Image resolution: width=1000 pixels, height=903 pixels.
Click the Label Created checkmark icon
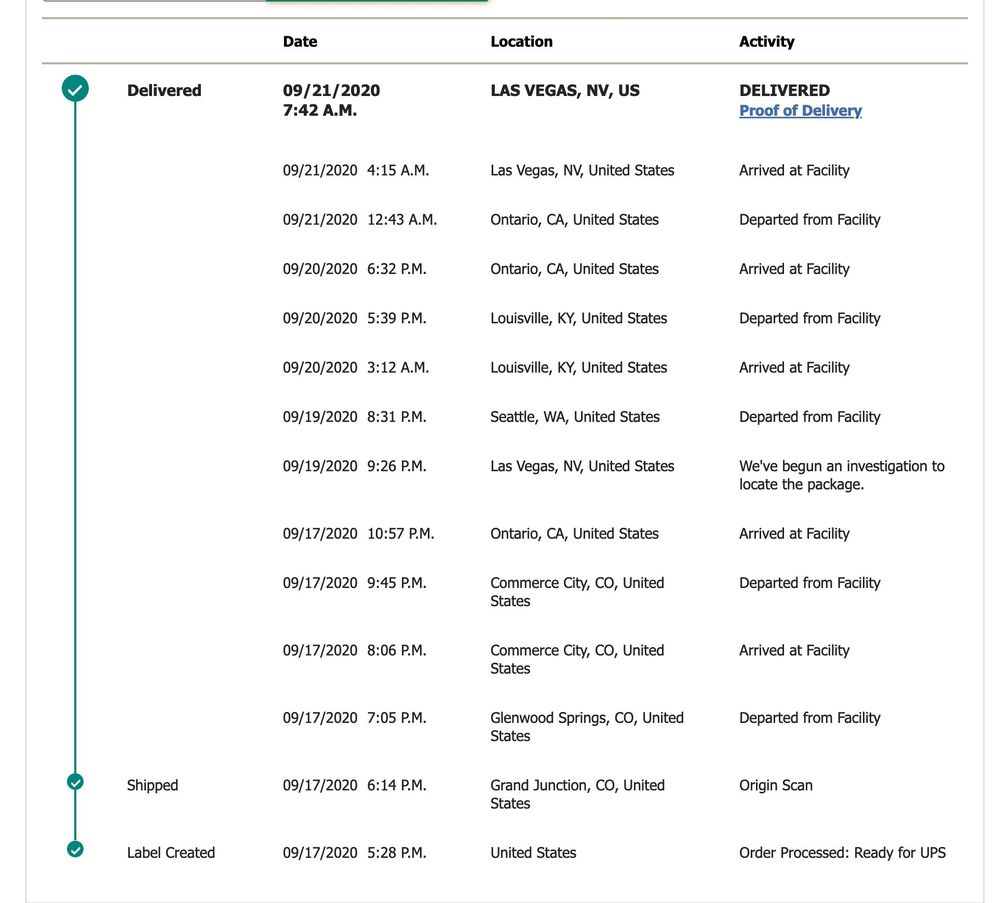[x=75, y=849]
